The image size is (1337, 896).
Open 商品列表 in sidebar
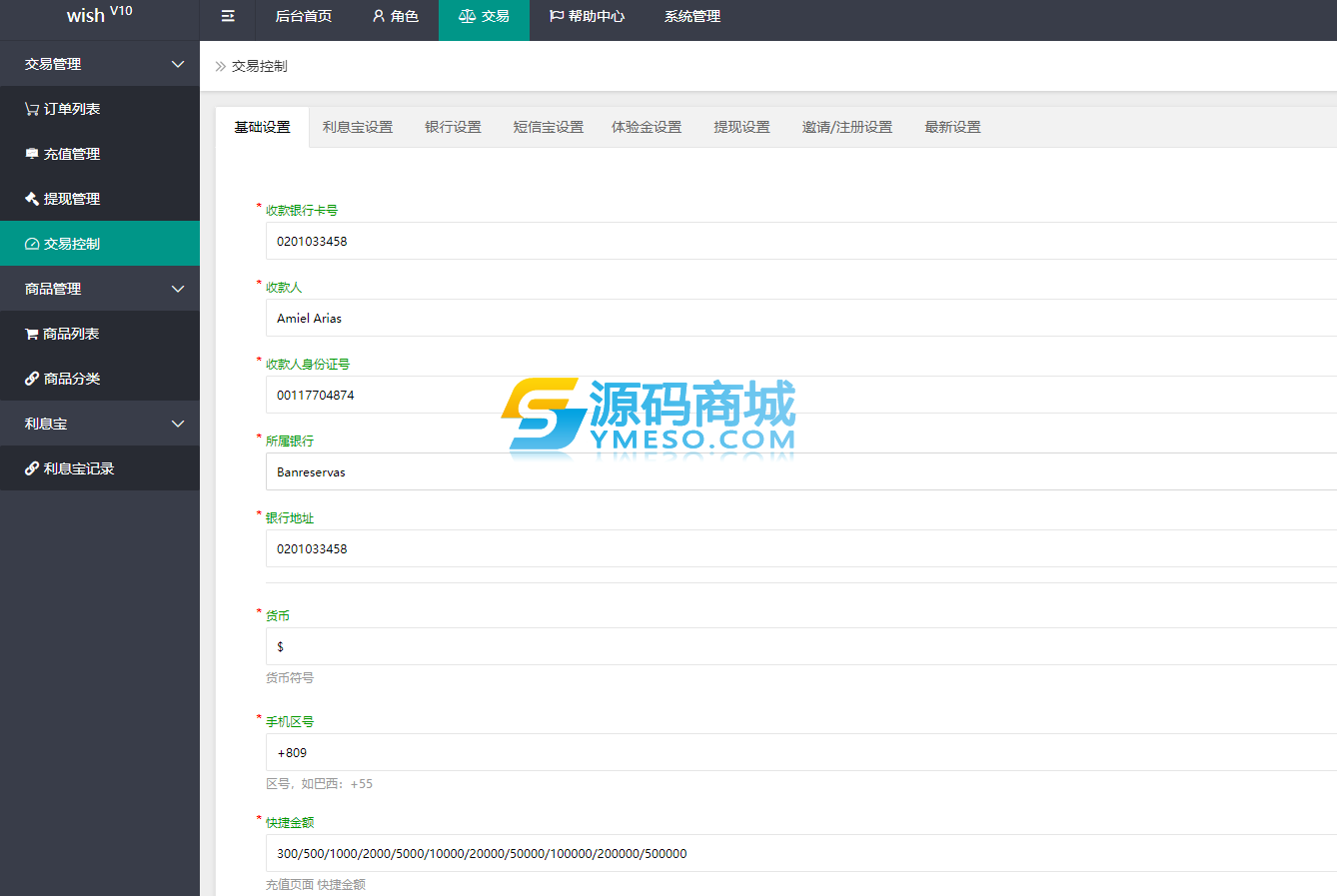click(100, 334)
